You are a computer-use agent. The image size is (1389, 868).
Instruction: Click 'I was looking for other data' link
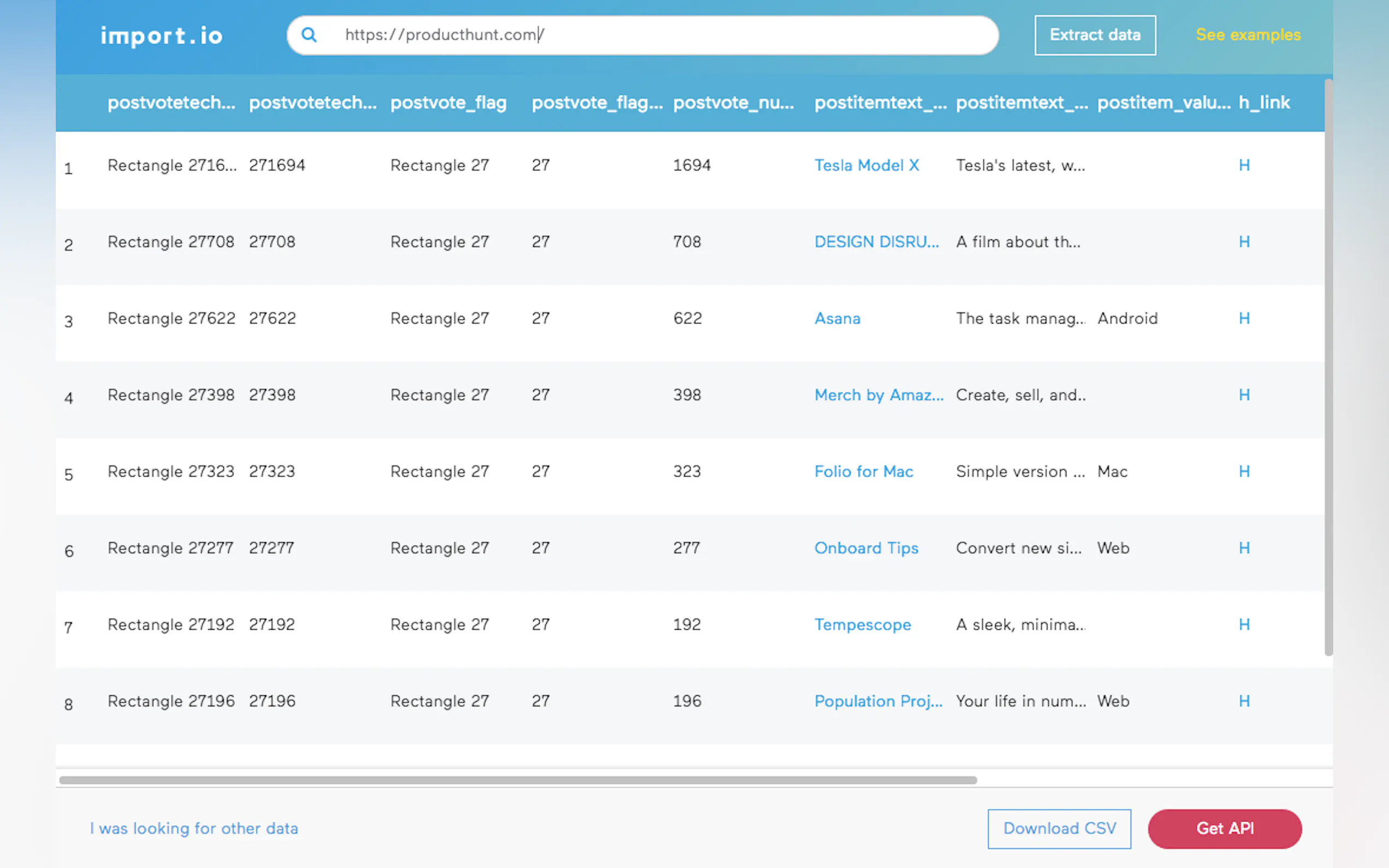coord(194,829)
